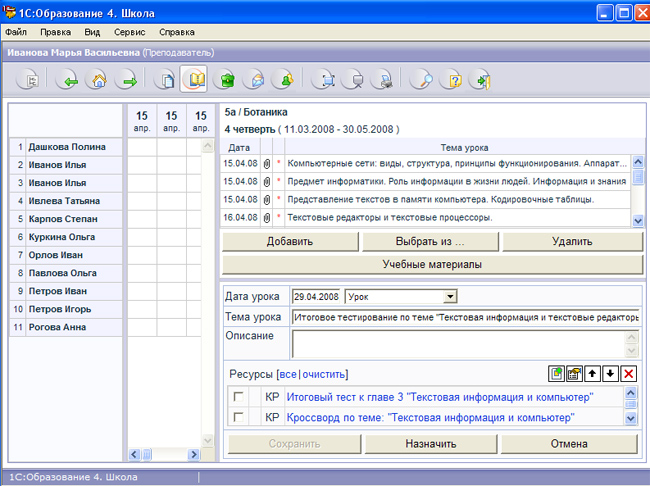
Task: Click the Тема урока text field
Action: pyautogui.click(x=466, y=317)
